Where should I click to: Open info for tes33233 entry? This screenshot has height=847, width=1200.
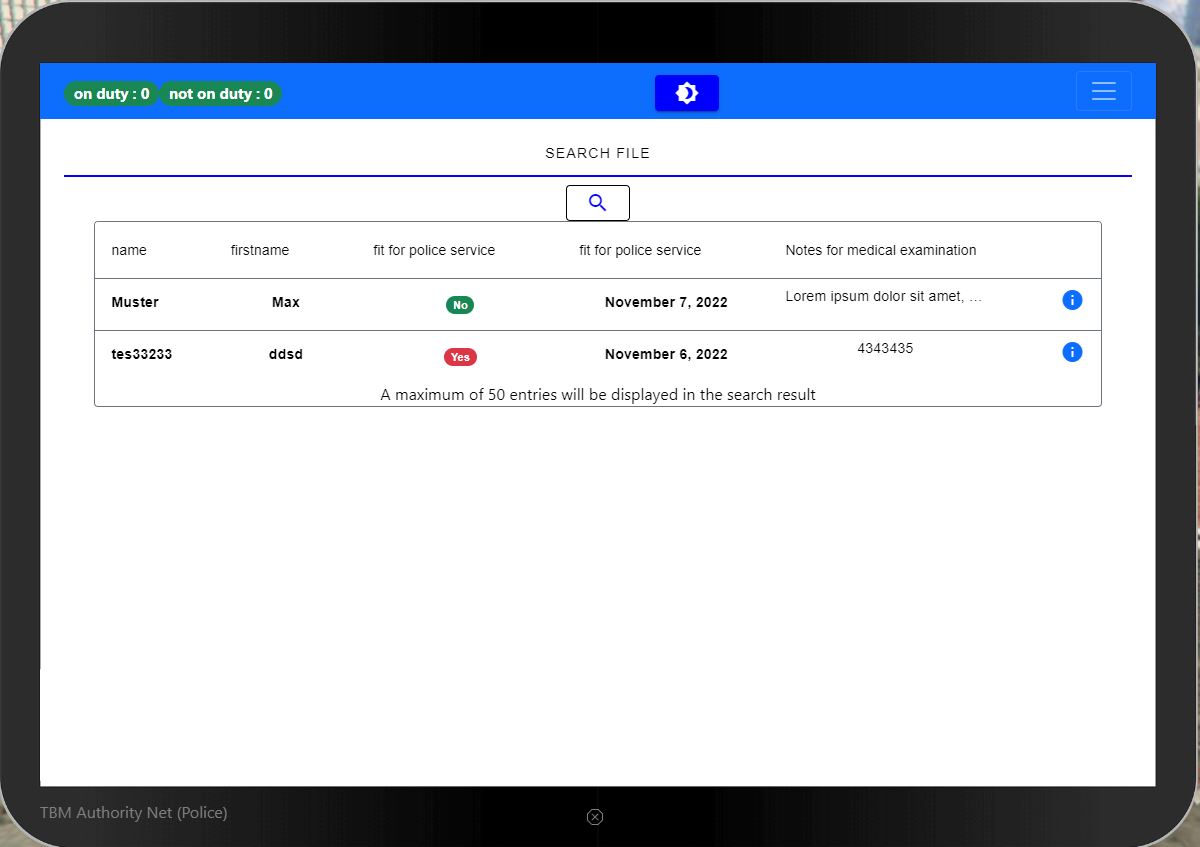(x=1072, y=352)
